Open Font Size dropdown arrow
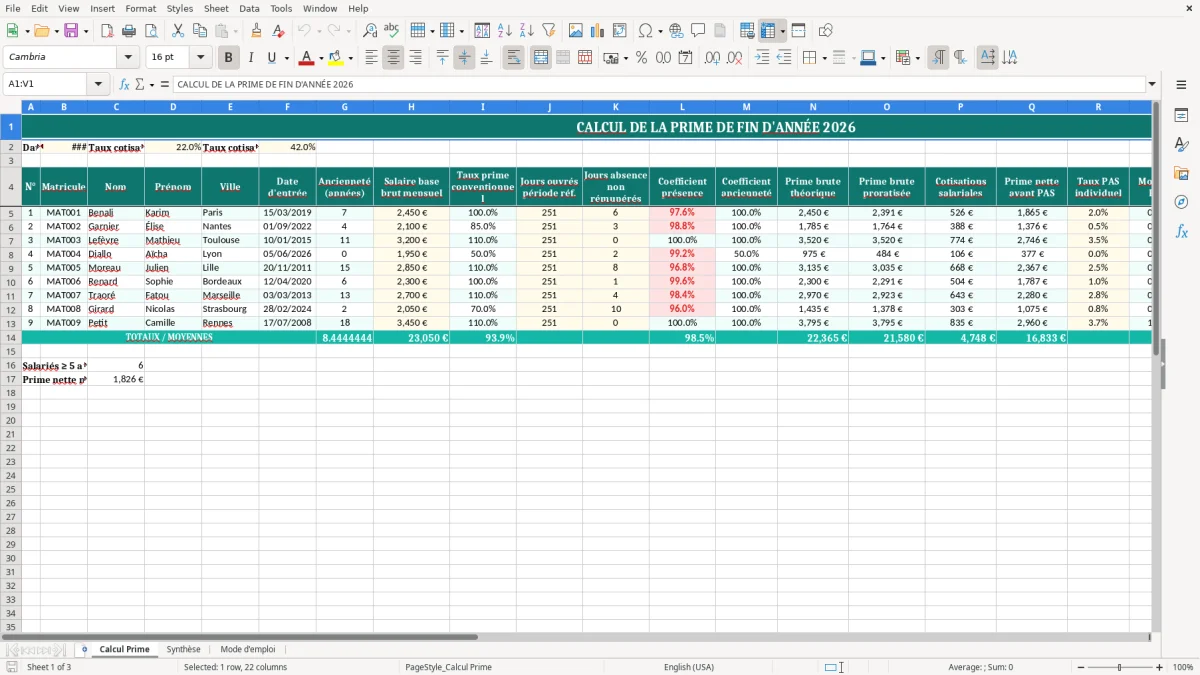Image resolution: width=1200 pixels, height=675 pixels. coord(200,58)
